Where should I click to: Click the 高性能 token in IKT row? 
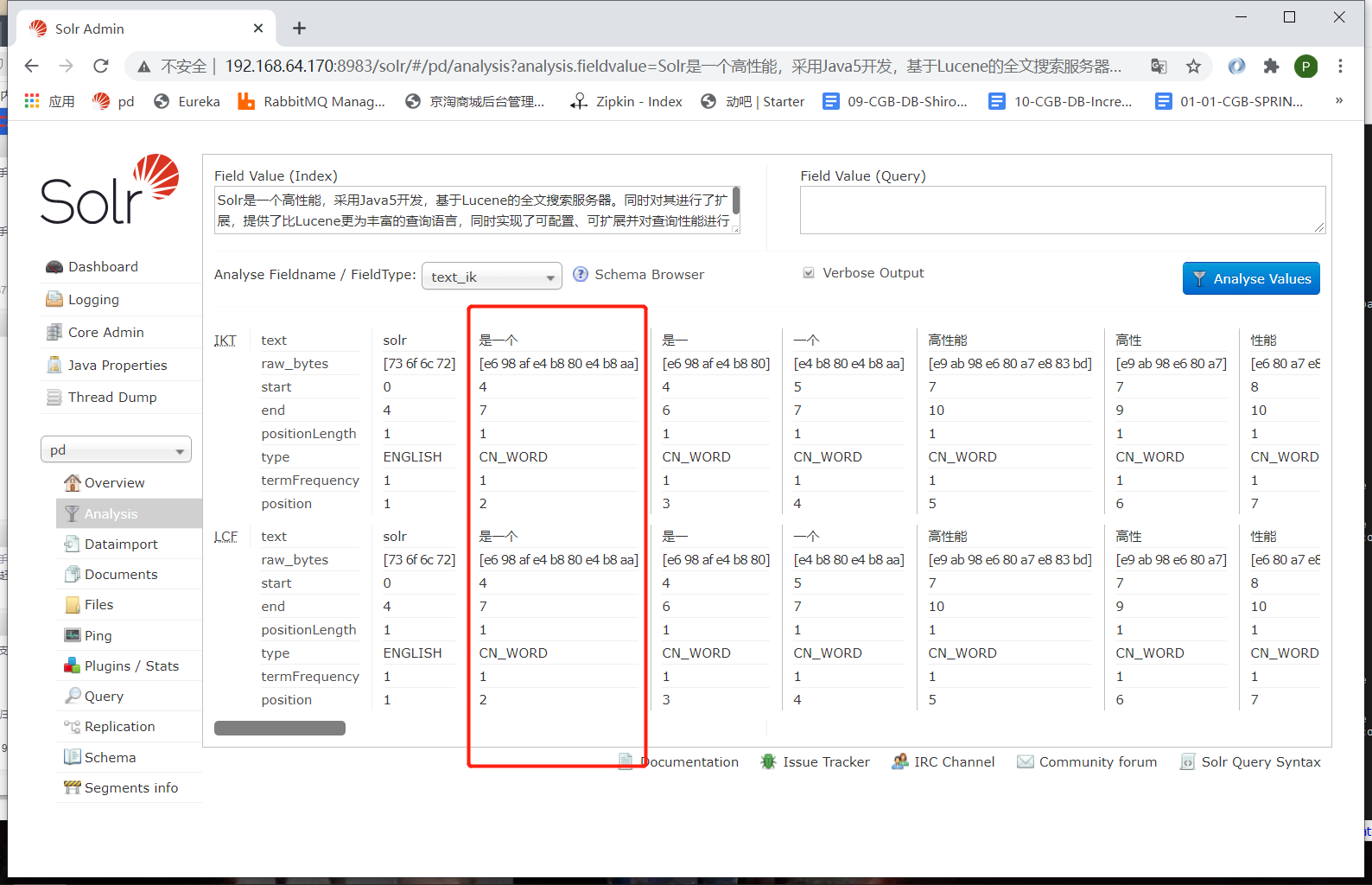coord(948,341)
